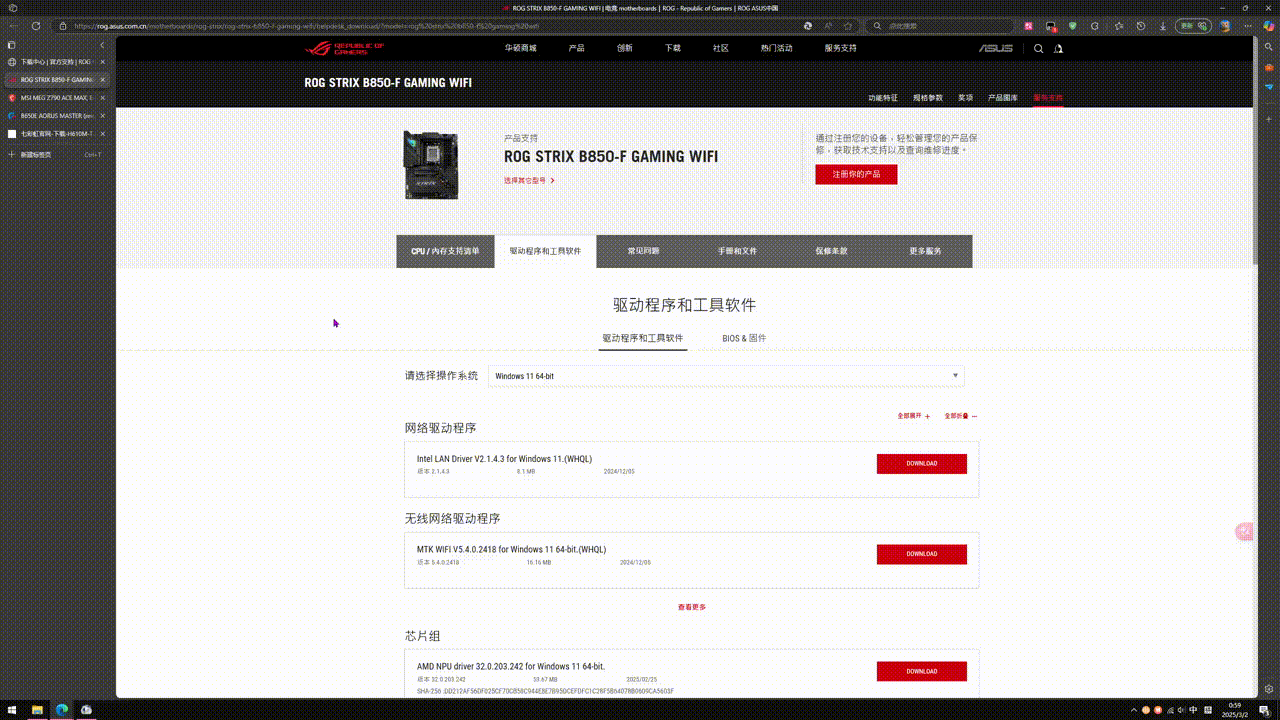1280x720 pixels.
Task: Click 查看更多 under wireless drivers
Action: 691,607
